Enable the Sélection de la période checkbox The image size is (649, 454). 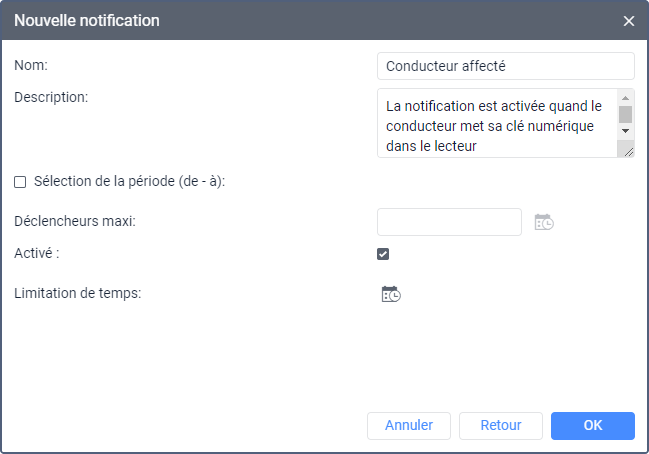click(20, 182)
